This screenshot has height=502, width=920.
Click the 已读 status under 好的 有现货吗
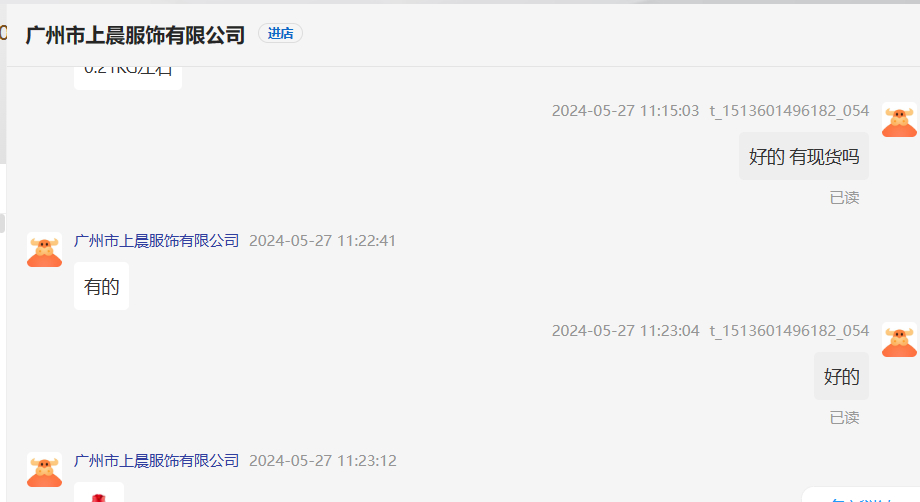pyautogui.click(x=844, y=198)
